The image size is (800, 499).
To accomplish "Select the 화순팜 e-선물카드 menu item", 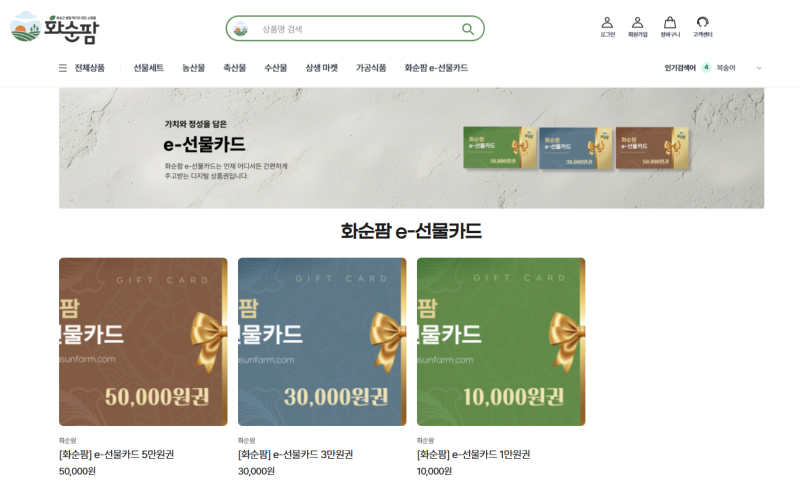I will click(436, 68).
